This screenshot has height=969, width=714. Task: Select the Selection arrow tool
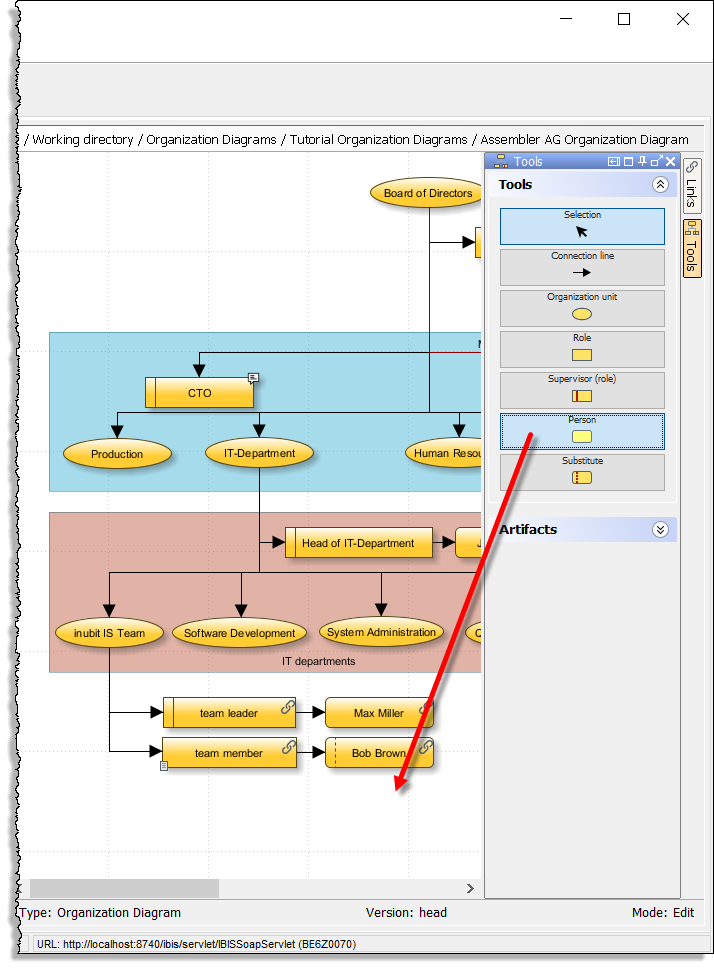(582, 226)
